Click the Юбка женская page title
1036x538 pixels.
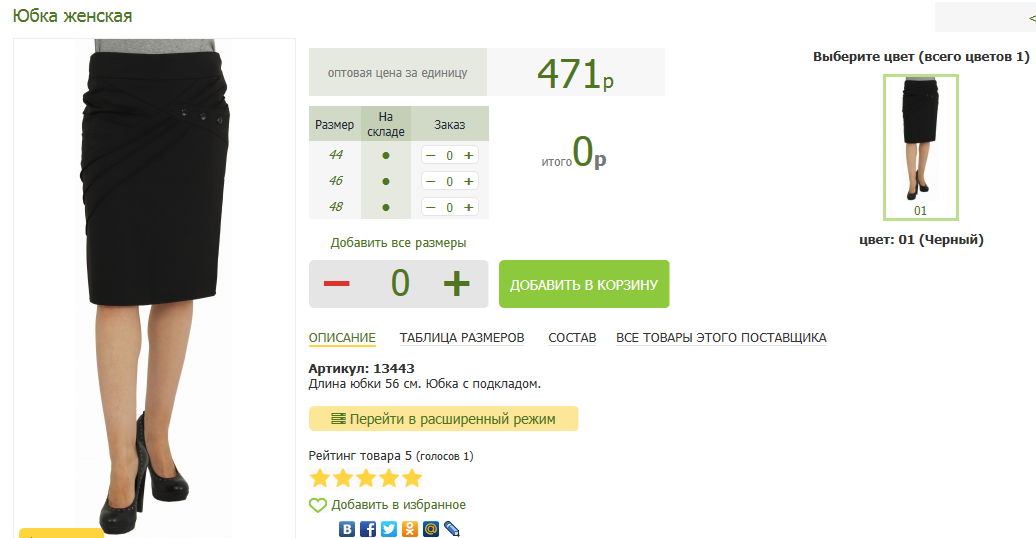pyautogui.click(x=73, y=16)
